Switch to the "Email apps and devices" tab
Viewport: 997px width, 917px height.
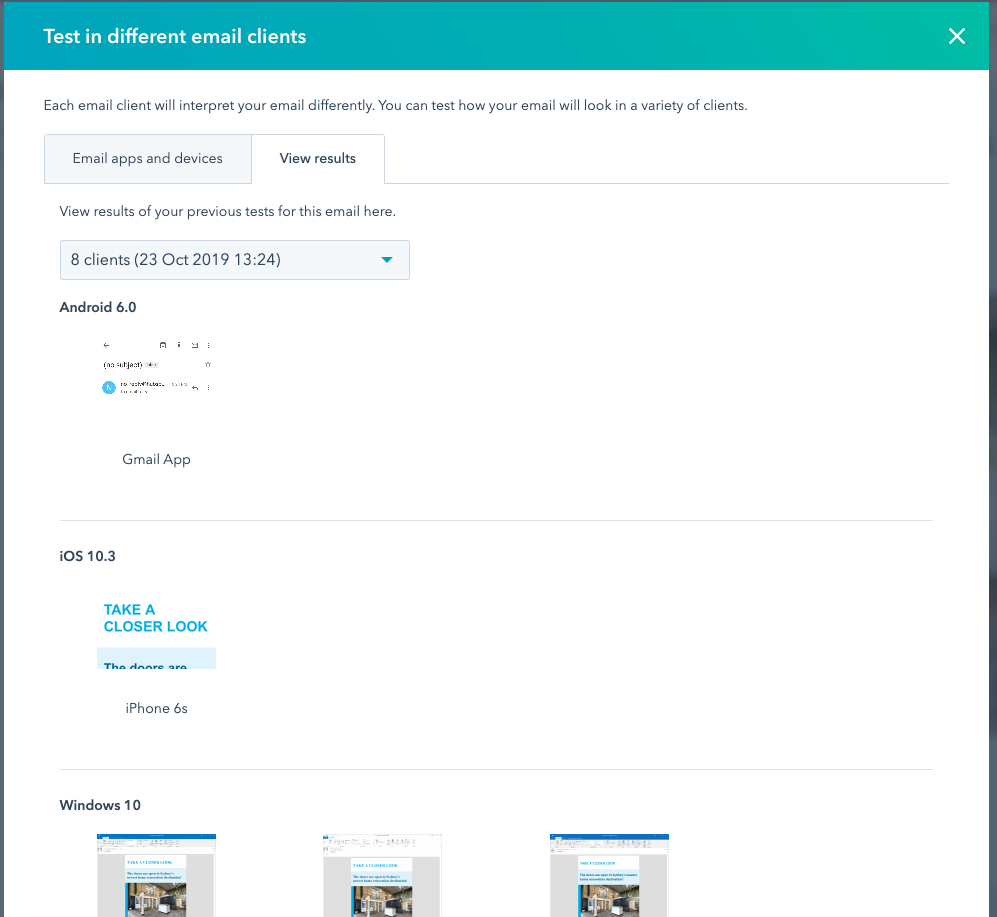(147, 158)
